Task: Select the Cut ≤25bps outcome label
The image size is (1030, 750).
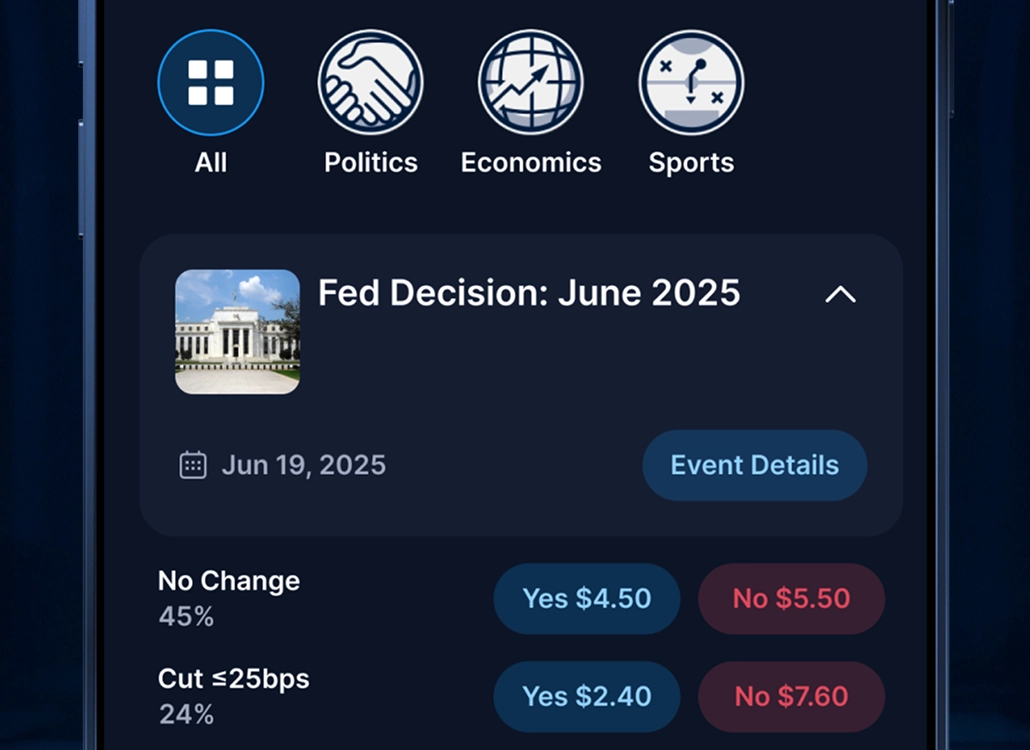Action: tap(233, 677)
